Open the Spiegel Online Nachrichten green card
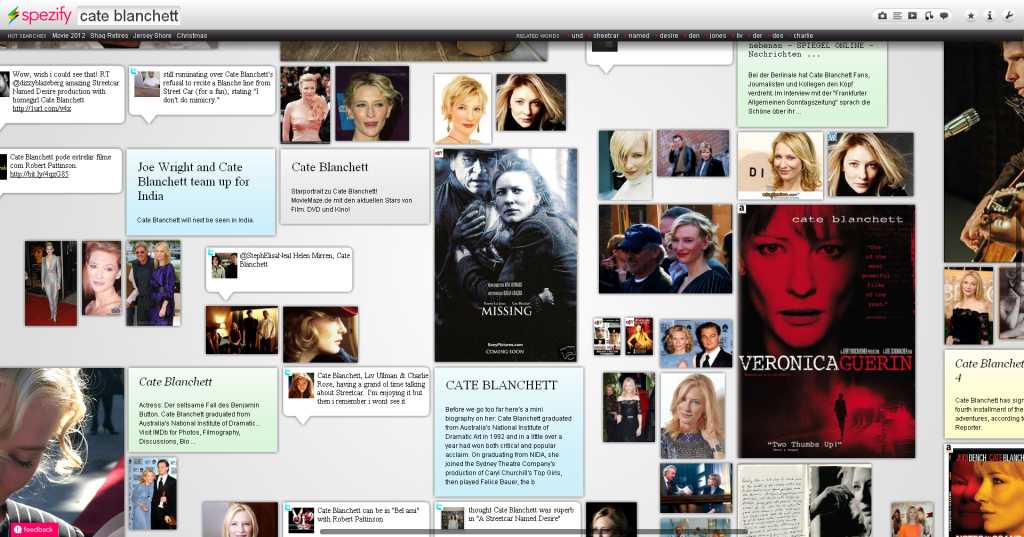This screenshot has width=1024, height=537. point(812,84)
